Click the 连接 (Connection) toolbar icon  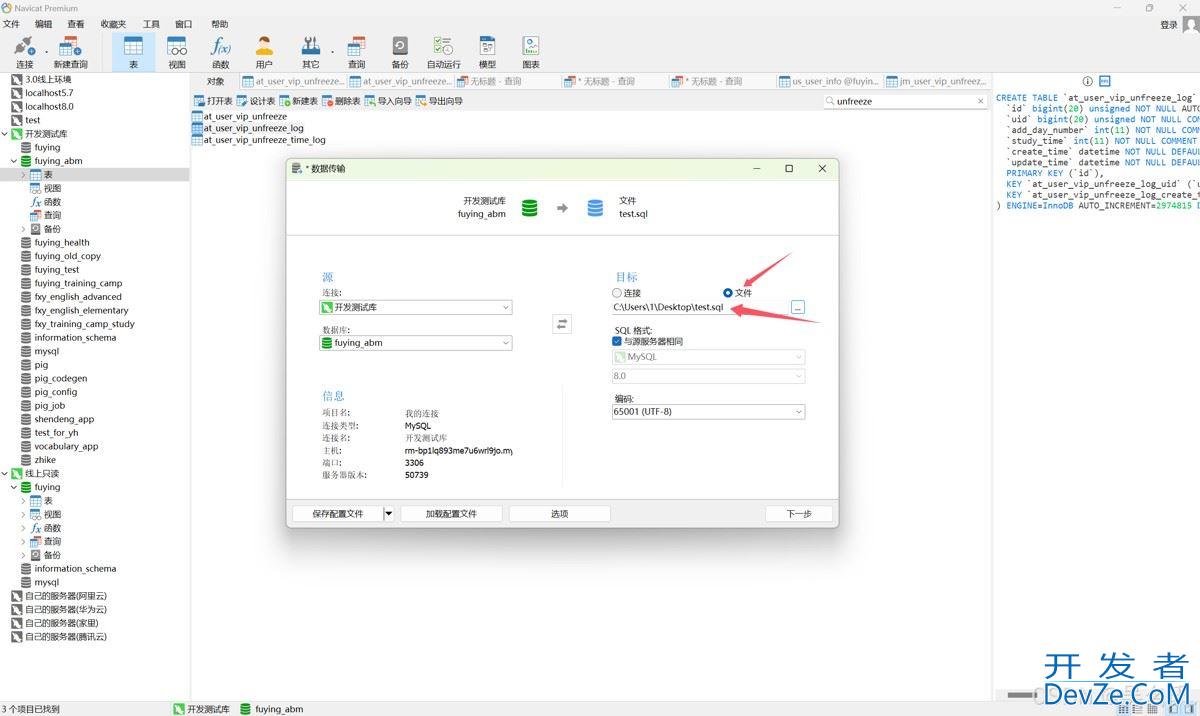(x=24, y=51)
